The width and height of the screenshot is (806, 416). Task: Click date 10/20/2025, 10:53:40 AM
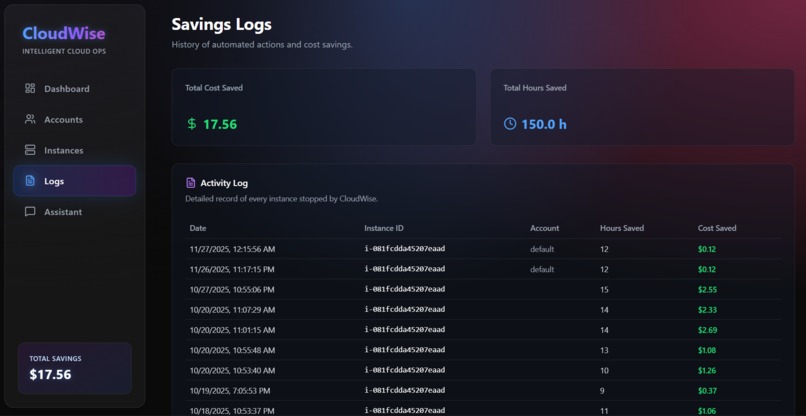[x=232, y=370]
